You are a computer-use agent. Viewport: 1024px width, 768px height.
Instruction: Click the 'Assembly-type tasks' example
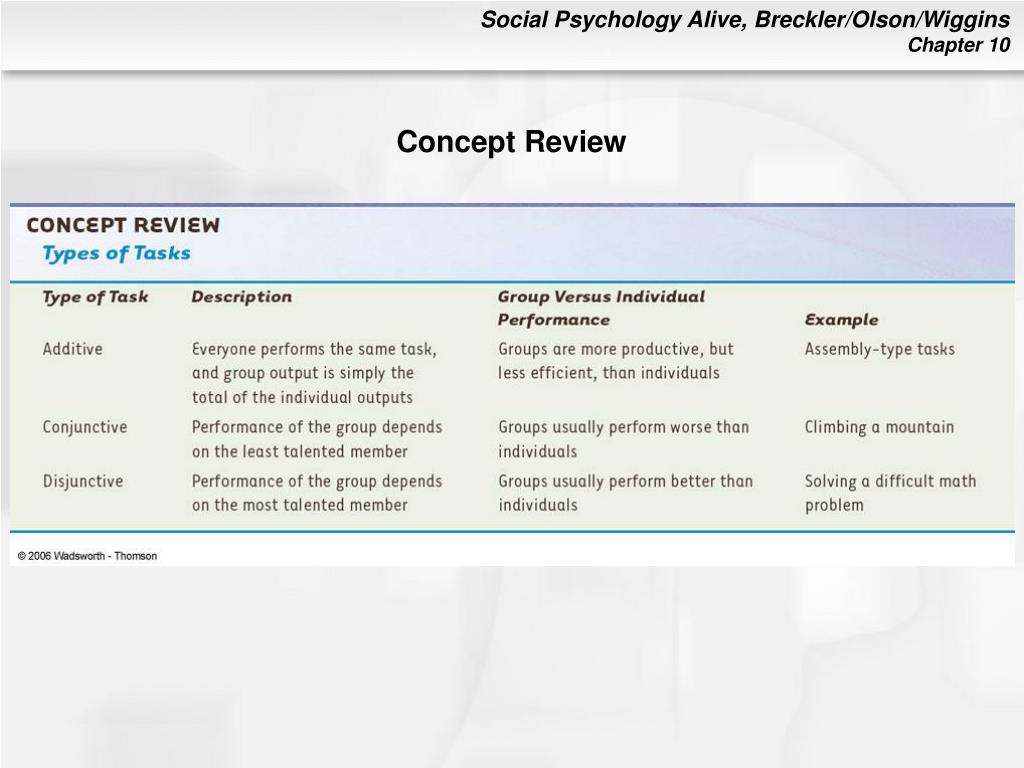click(880, 349)
